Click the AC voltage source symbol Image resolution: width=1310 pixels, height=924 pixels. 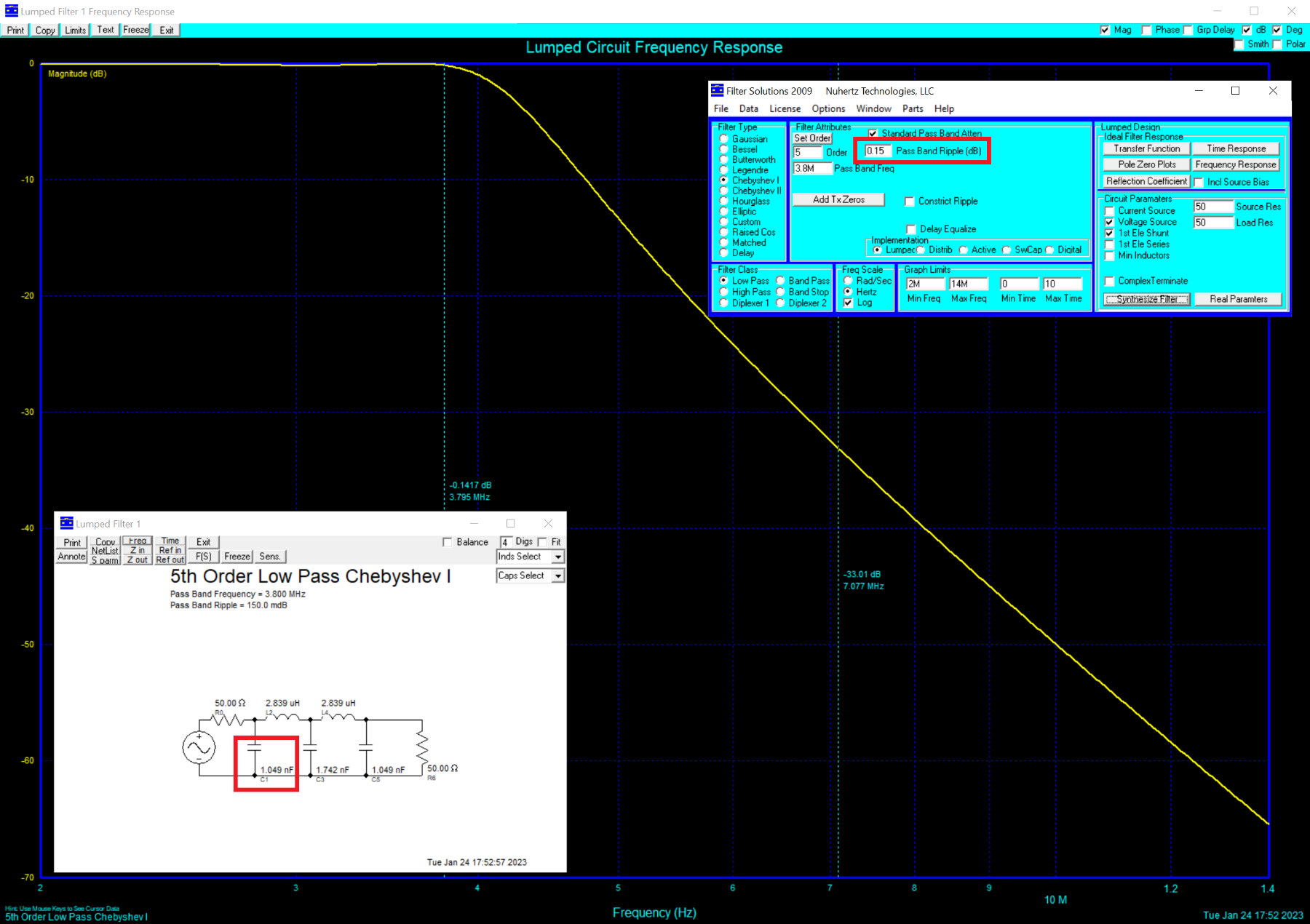(x=199, y=747)
